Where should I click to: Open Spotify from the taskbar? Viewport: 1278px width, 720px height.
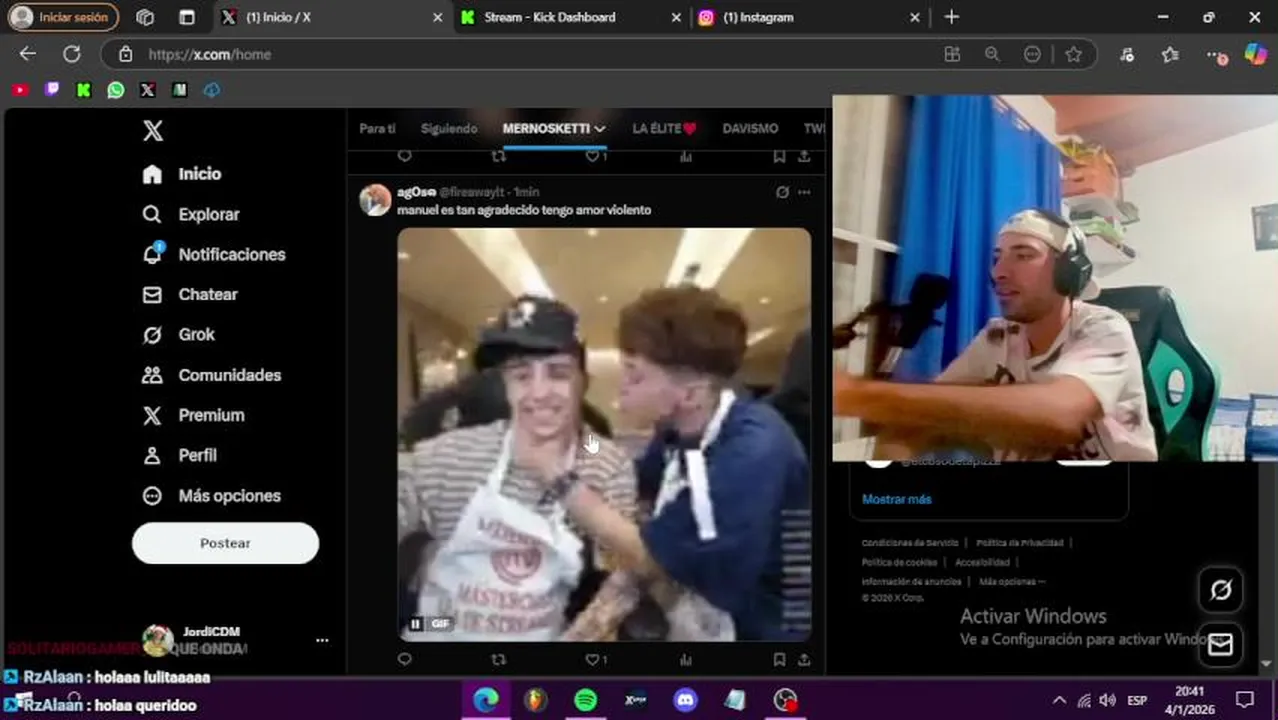[585, 700]
